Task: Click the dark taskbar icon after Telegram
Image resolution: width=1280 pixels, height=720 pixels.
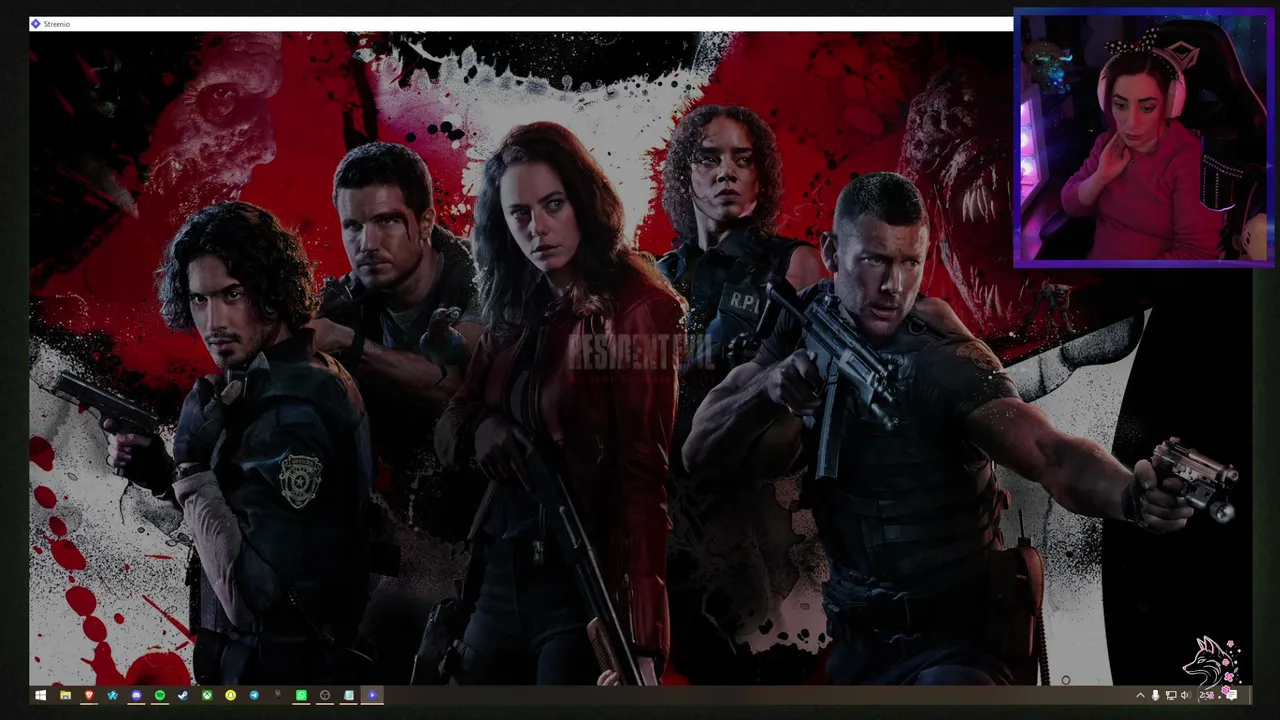Action: (x=278, y=695)
